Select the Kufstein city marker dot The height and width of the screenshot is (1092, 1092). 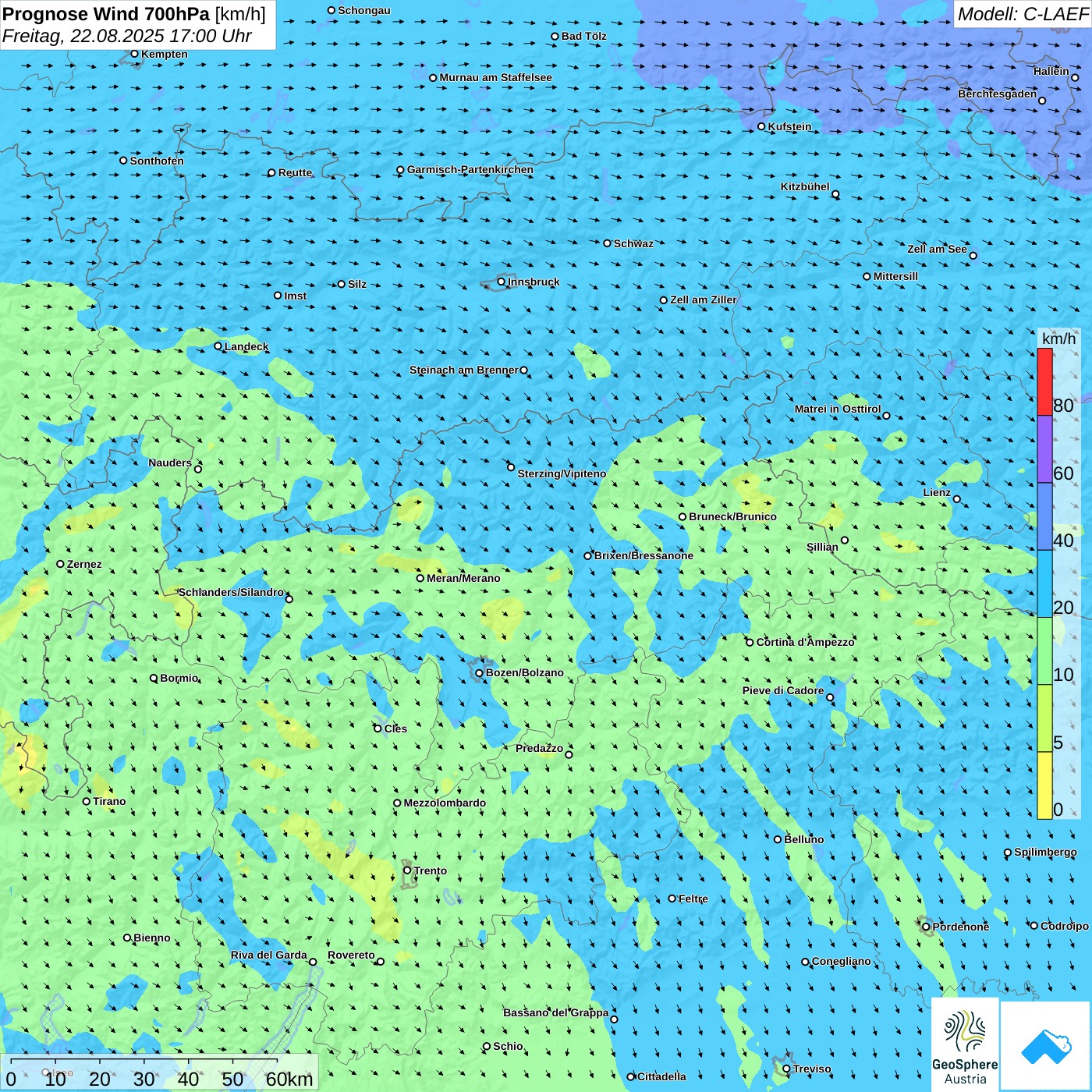pos(761,126)
